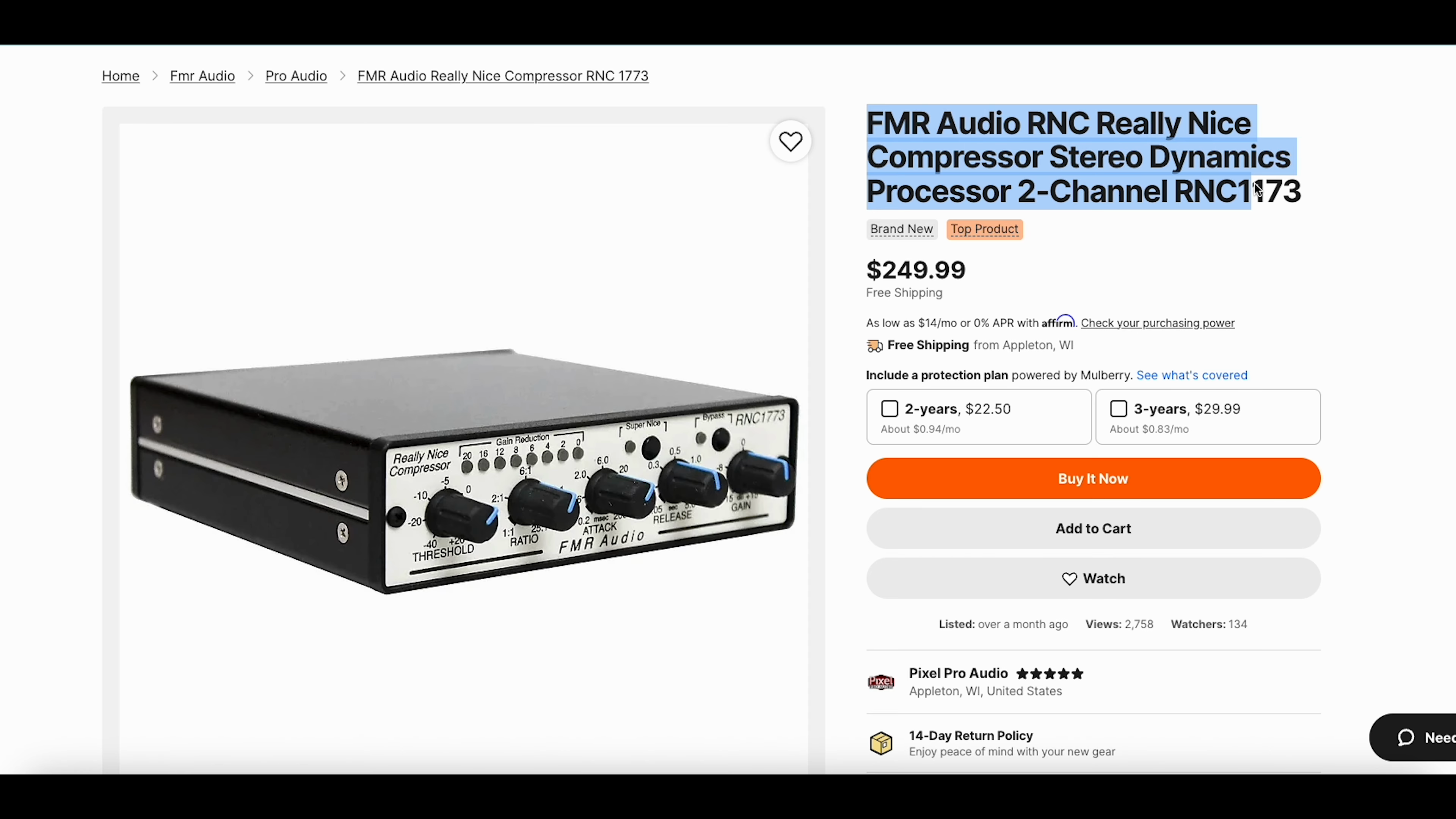Click the heart icon inside the Watch button

click(1069, 579)
